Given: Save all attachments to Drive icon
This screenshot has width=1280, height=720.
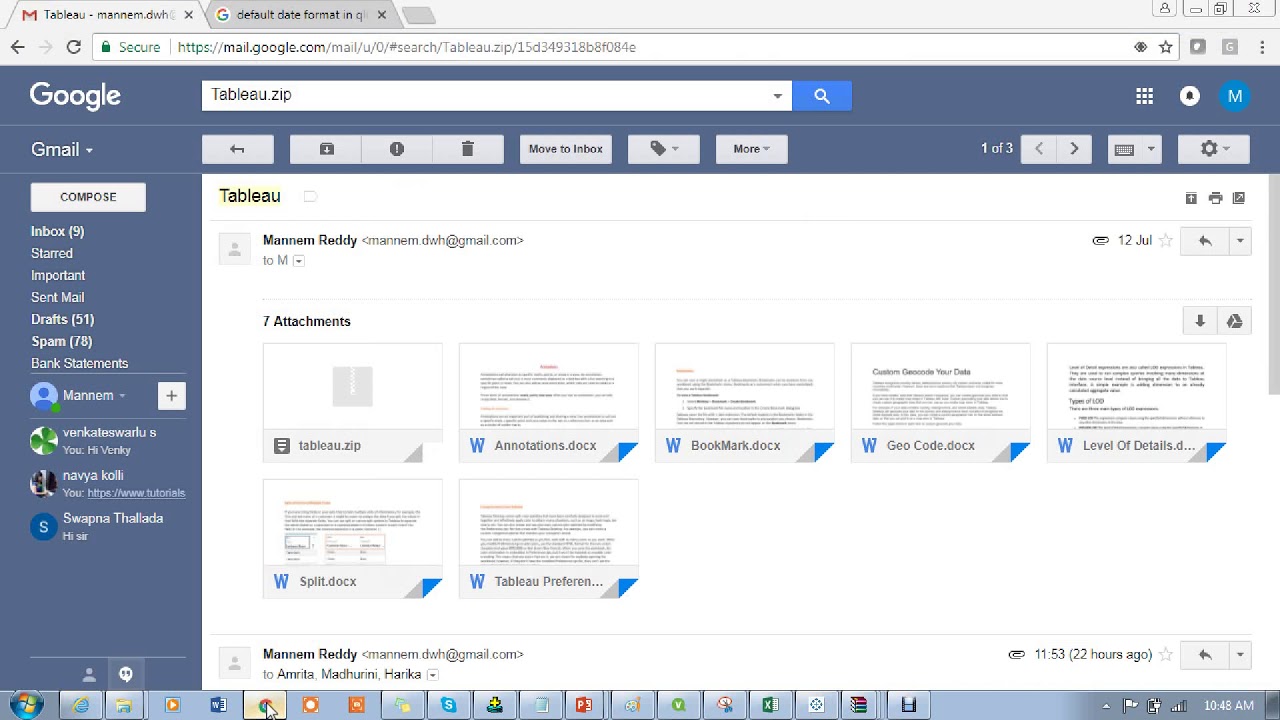Looking at the screenshot, I should point(1234,321).
